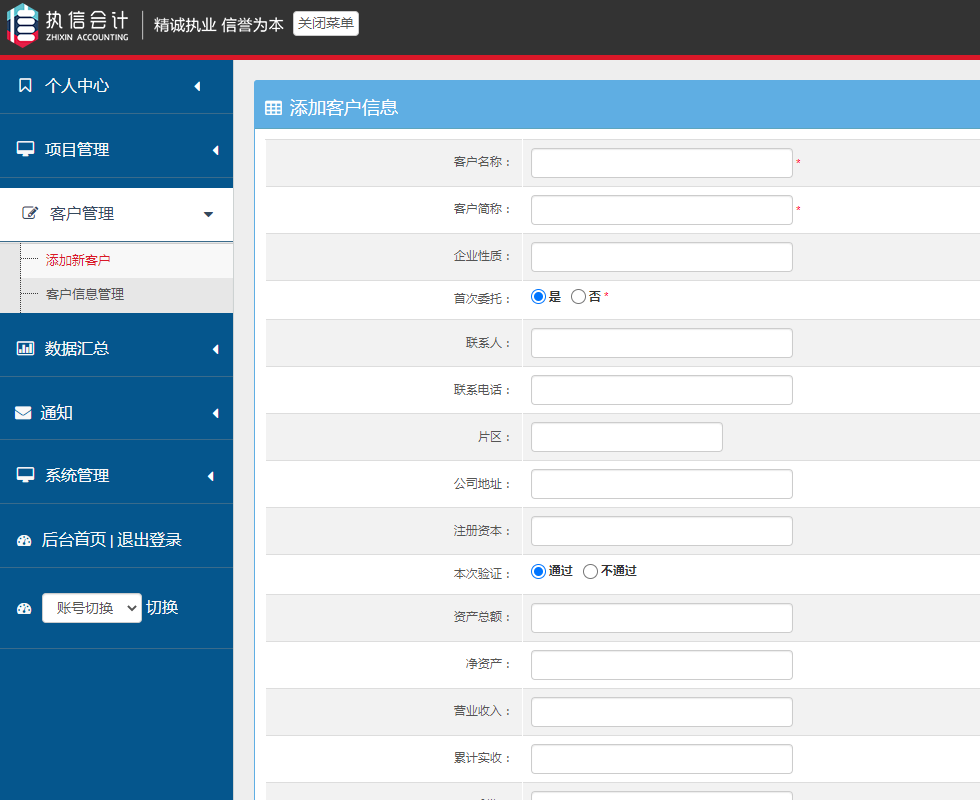Focus the 累计实收 input field

(662, 759)
